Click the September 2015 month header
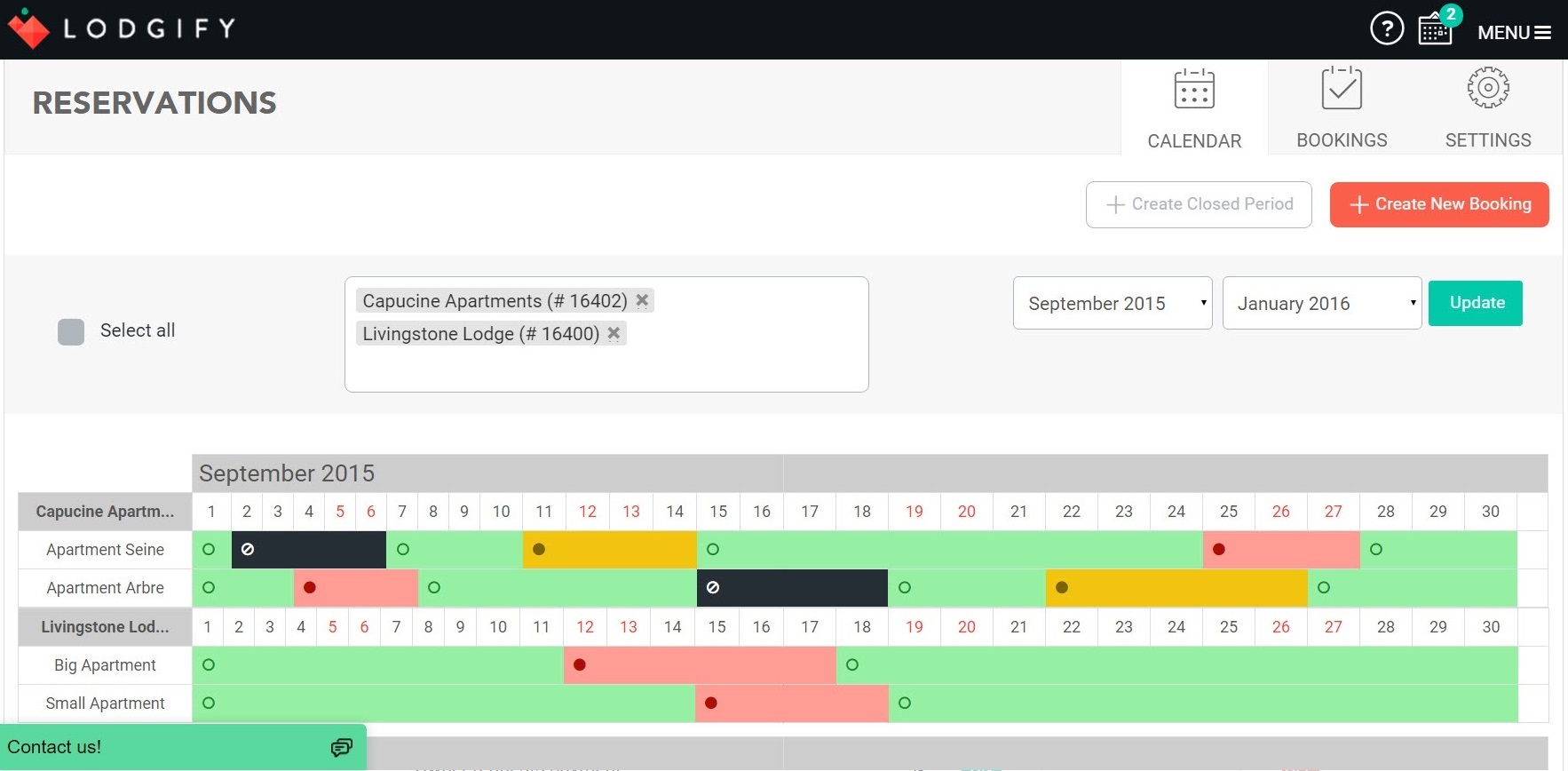1568x771 pixels. click(287, 473)
